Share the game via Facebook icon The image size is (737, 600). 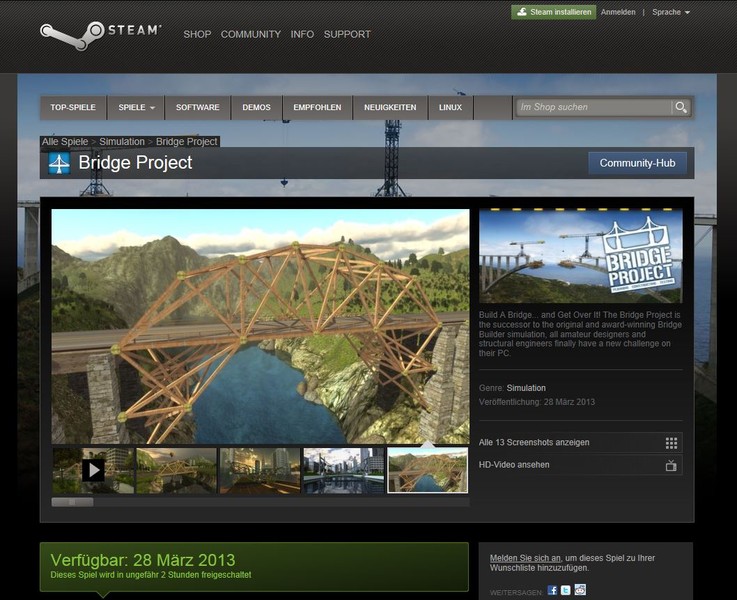552,590
